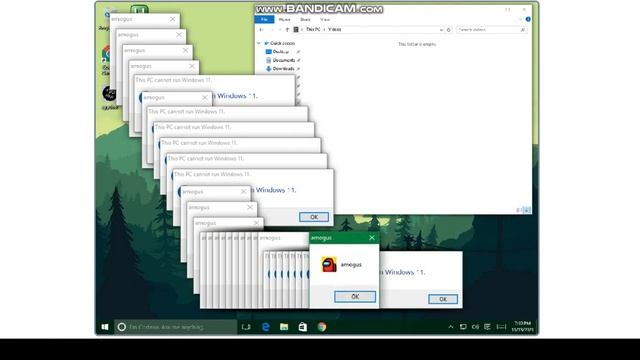Open the address bar history dropdown
This screenshot has width=640, height=360.
(x=441, y=30)
